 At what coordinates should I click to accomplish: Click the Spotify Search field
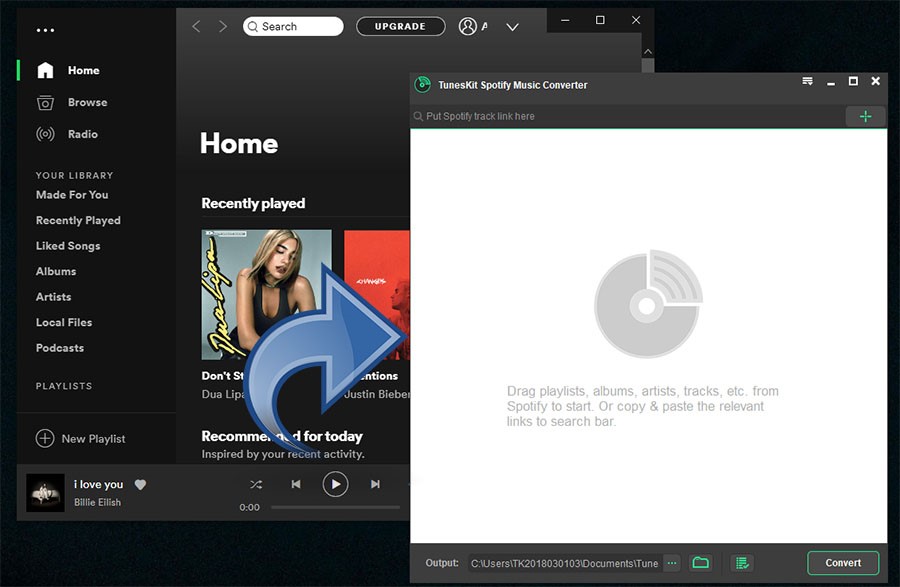click(293, 26)
